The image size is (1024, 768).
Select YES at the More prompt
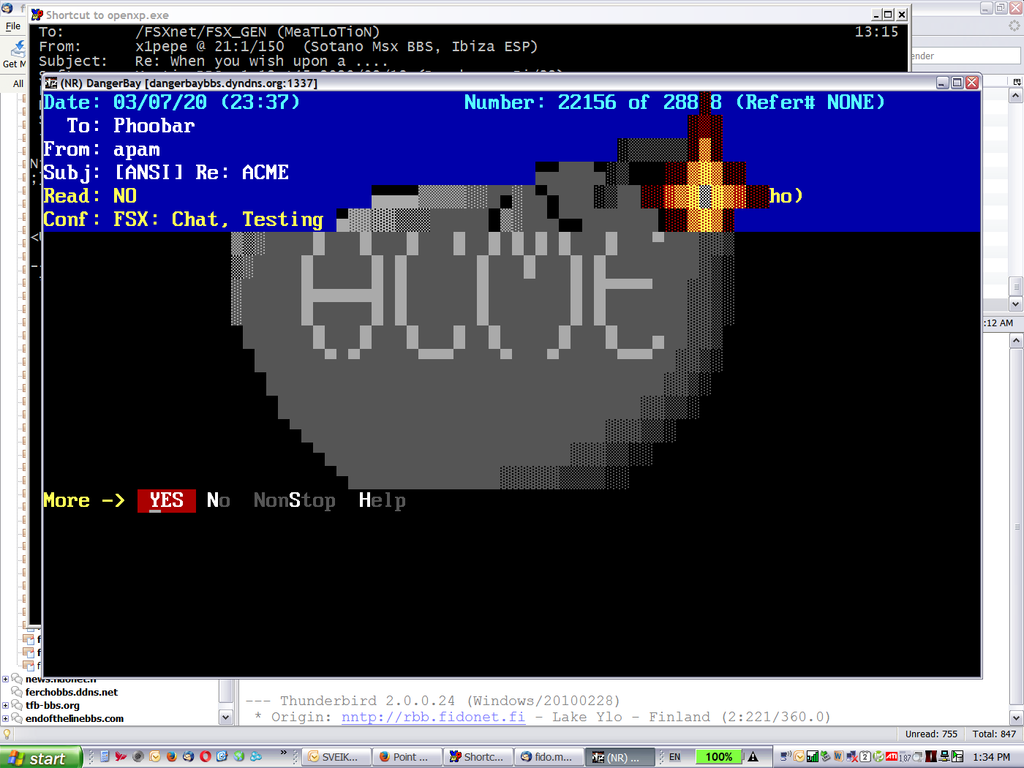click(167, 500)
